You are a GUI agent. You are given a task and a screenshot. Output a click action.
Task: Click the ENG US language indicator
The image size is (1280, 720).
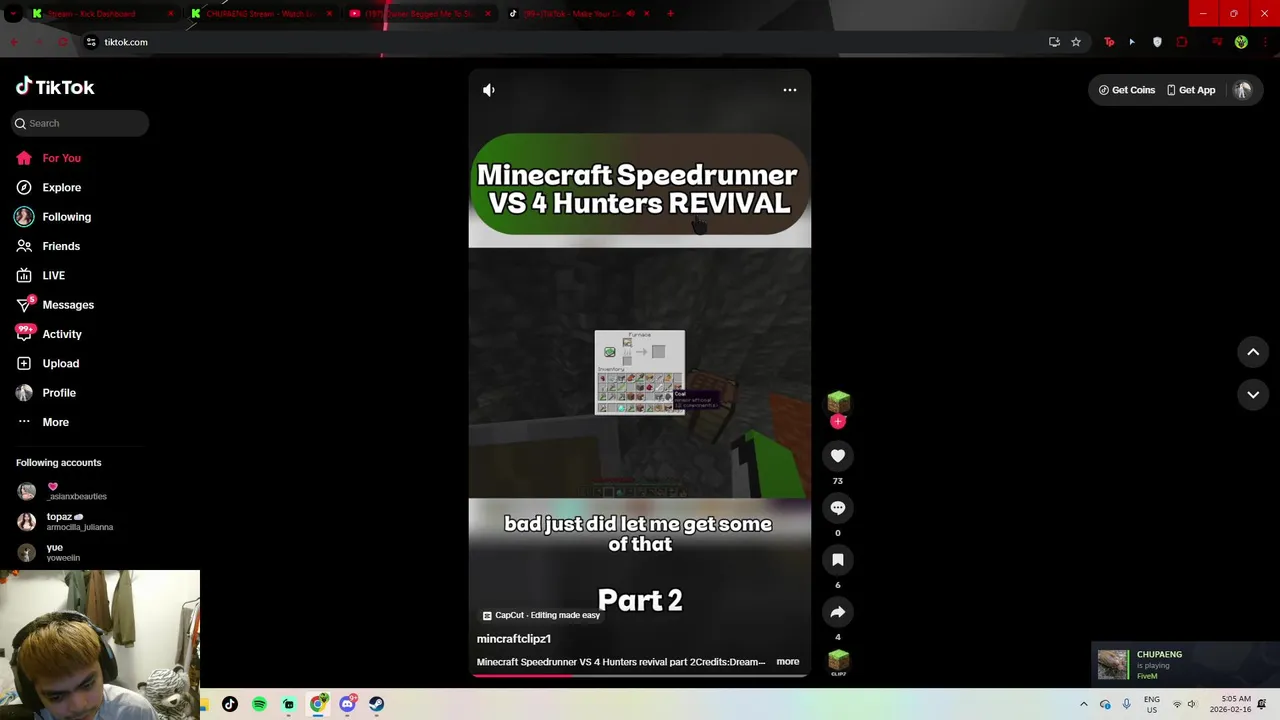[x=1152, y=704]
